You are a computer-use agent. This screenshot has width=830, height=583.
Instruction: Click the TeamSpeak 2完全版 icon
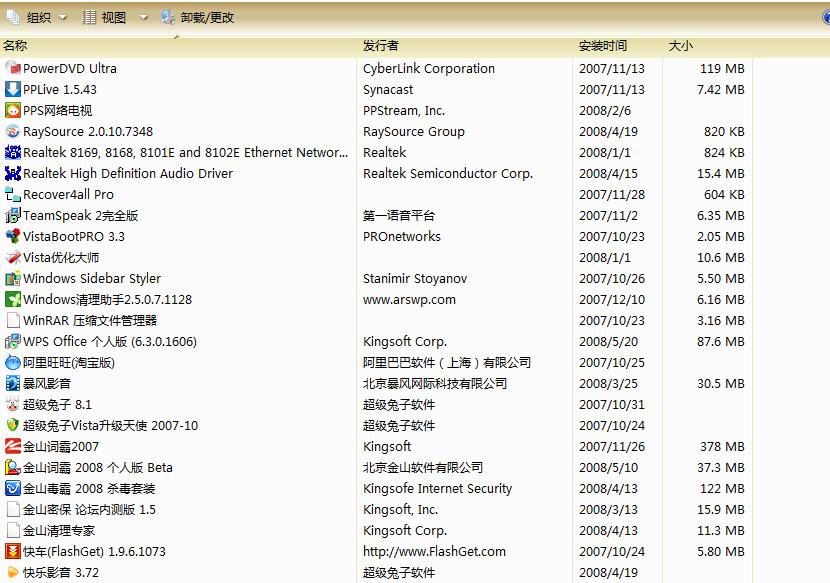click(13, 215)
